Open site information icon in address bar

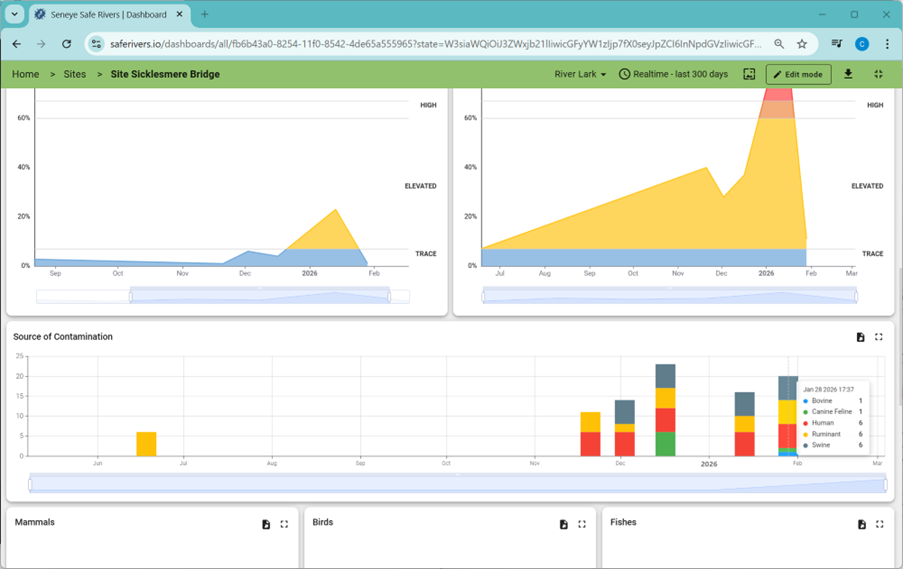pos(96,44)
